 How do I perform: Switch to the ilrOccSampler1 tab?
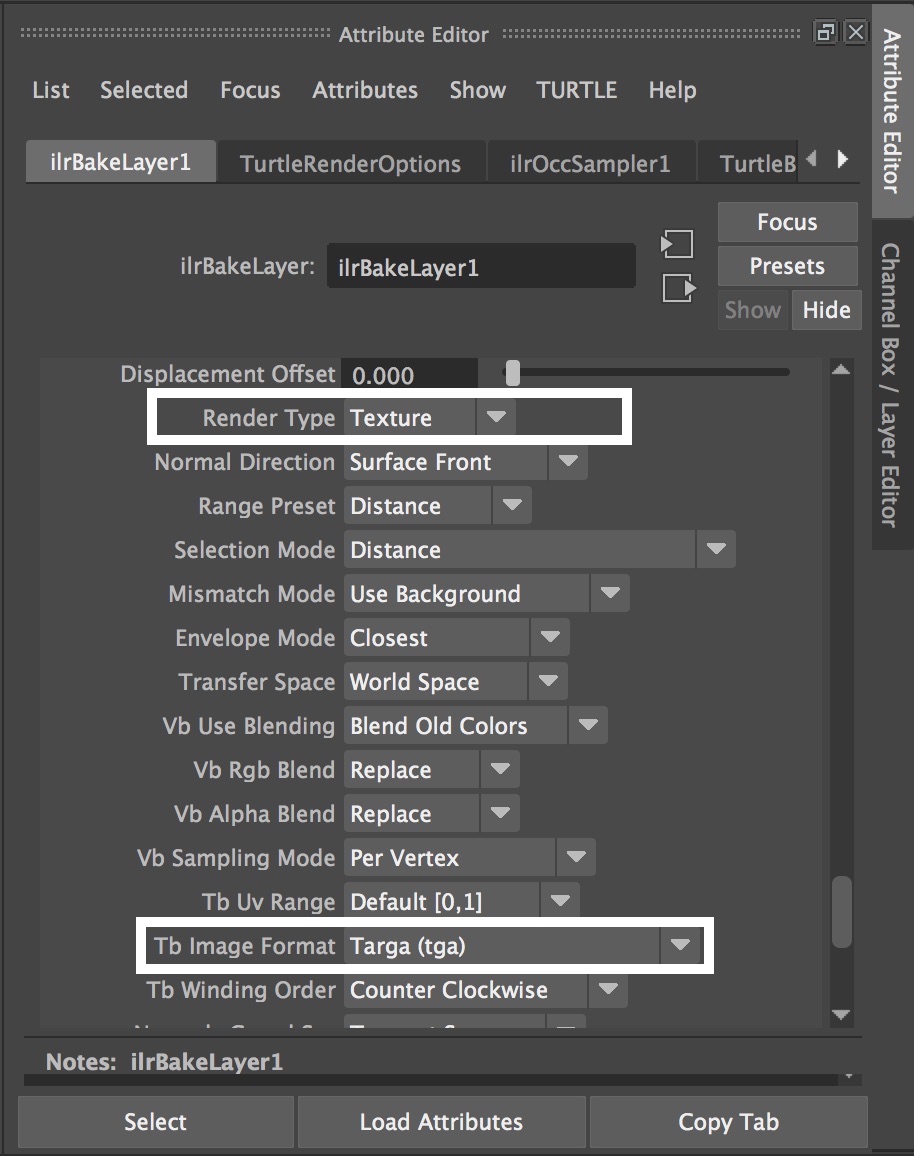pyautogui.click(x=590, y=163)
